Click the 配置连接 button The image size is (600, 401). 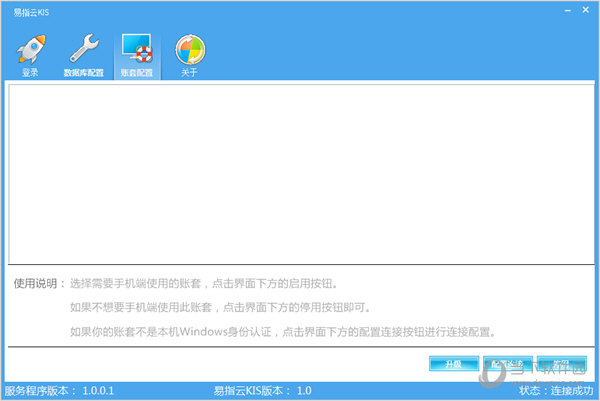pyautogui.click(x=507, y=364)
